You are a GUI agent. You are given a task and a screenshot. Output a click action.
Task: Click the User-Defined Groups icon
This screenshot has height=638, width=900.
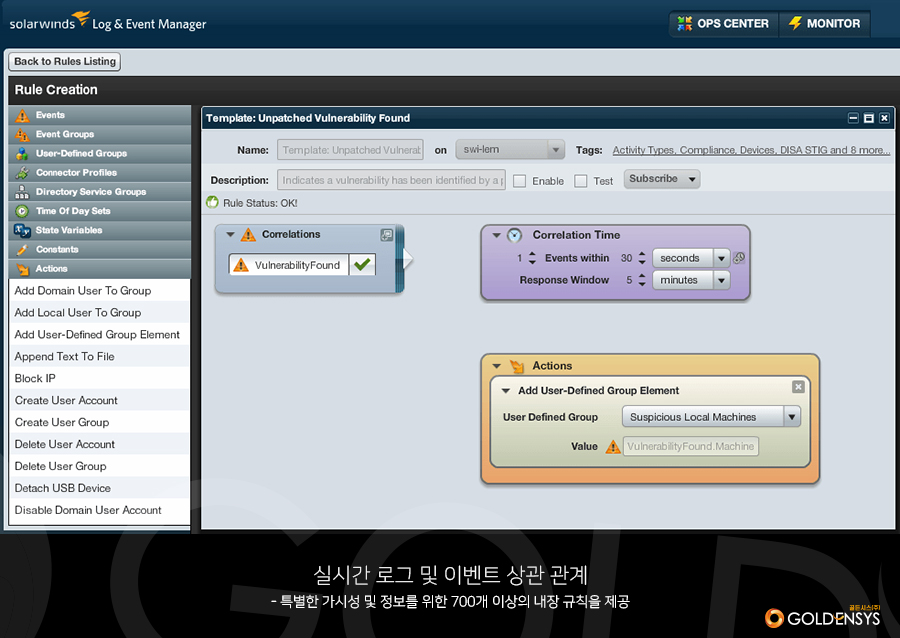click(22, 154)
